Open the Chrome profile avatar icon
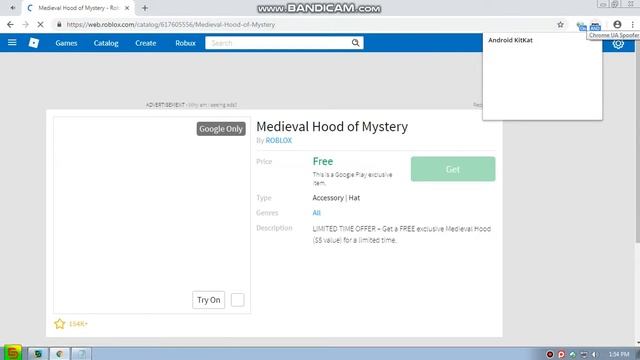Screen dimensions: 640x360 click(617, 24)
